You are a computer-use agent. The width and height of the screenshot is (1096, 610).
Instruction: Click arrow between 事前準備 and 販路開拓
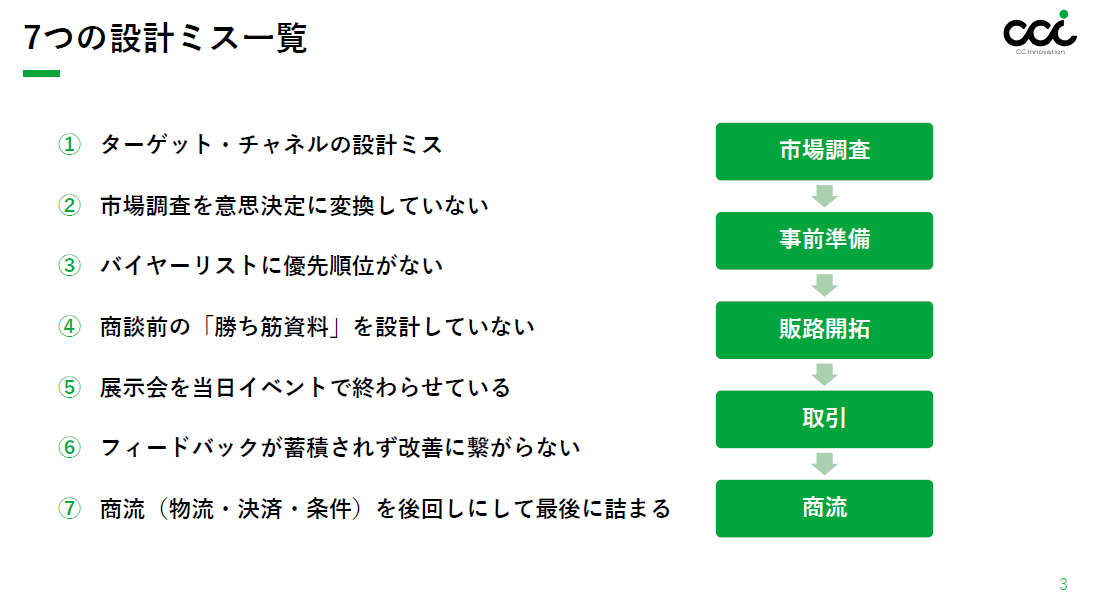[x=824, y=285]
